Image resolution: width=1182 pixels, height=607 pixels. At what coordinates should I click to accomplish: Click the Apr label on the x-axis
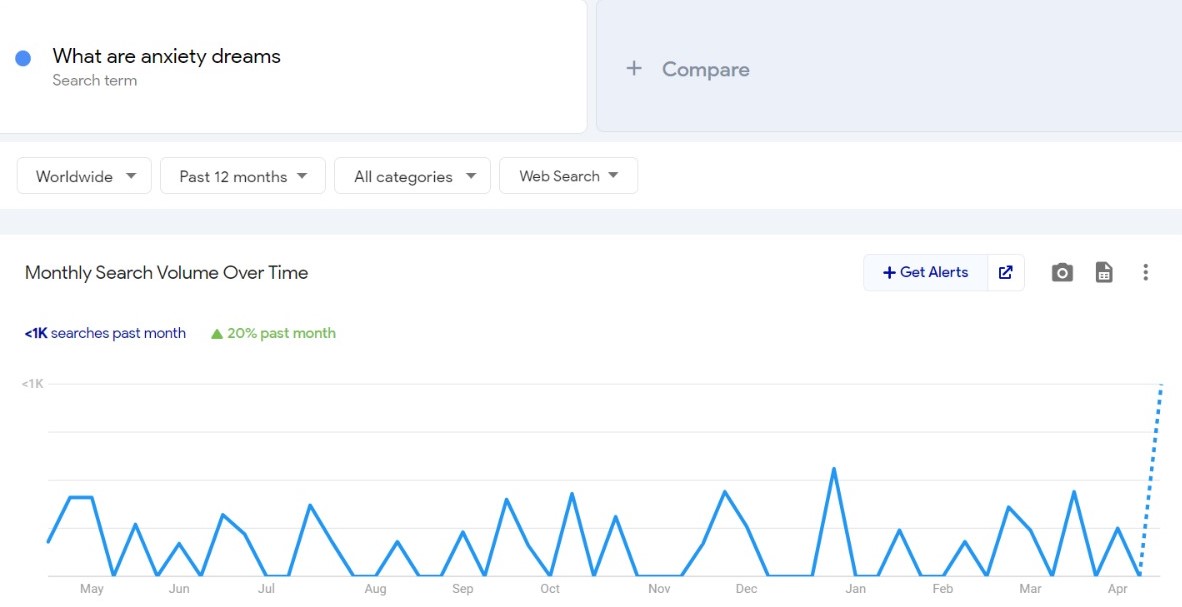1118,590
